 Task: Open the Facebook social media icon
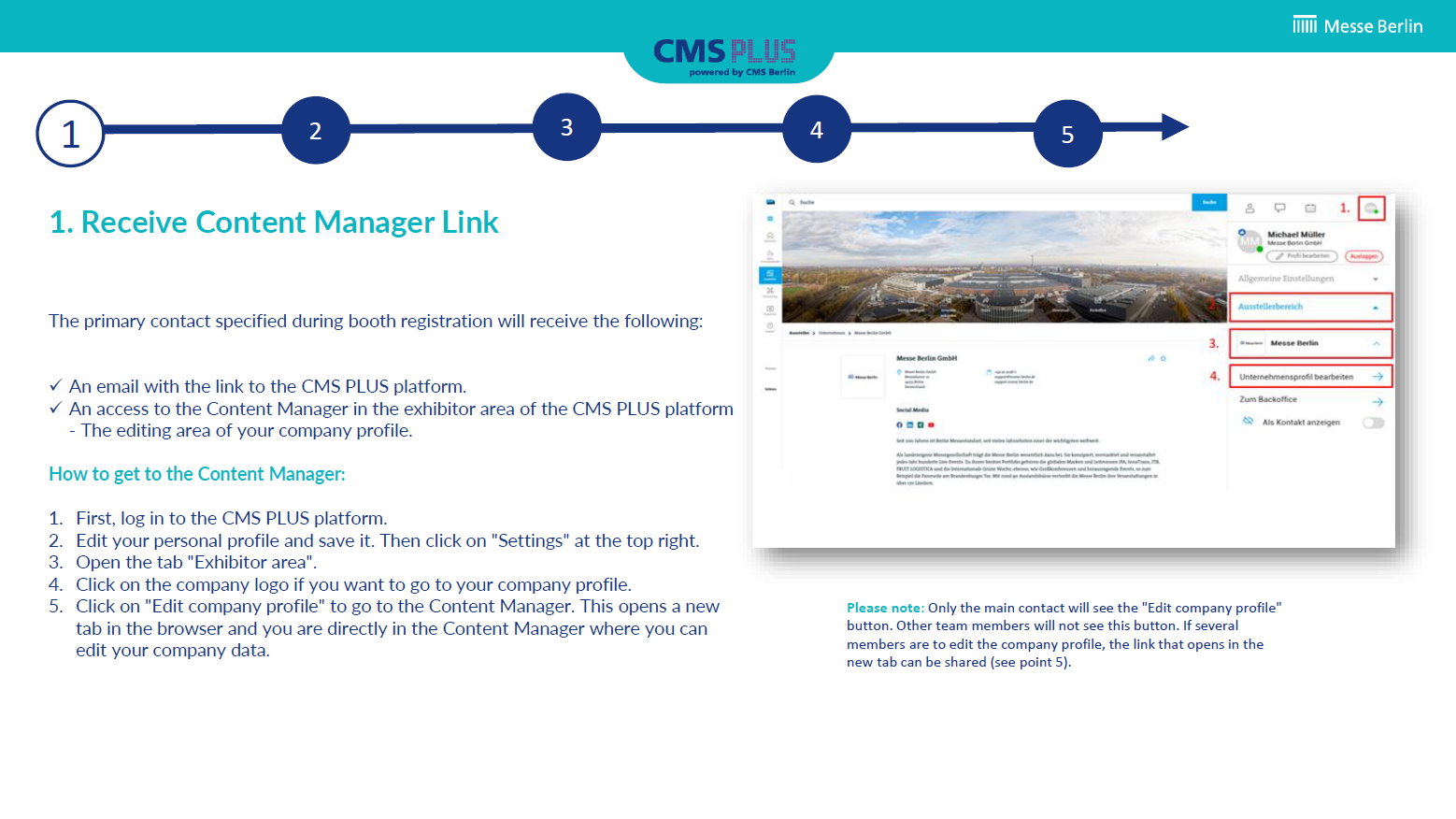900,424
